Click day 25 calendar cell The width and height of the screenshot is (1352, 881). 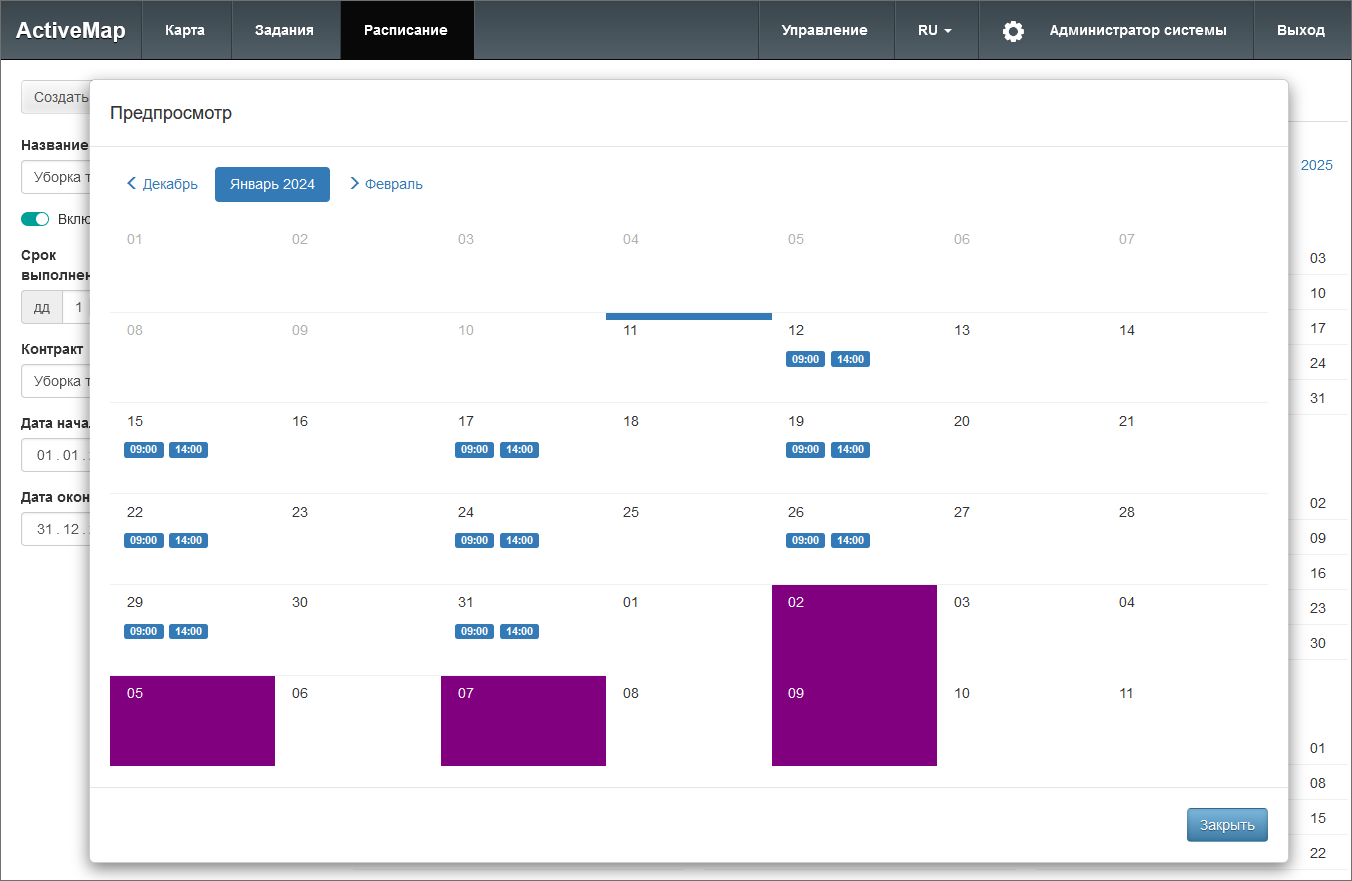tap(689, 539)
